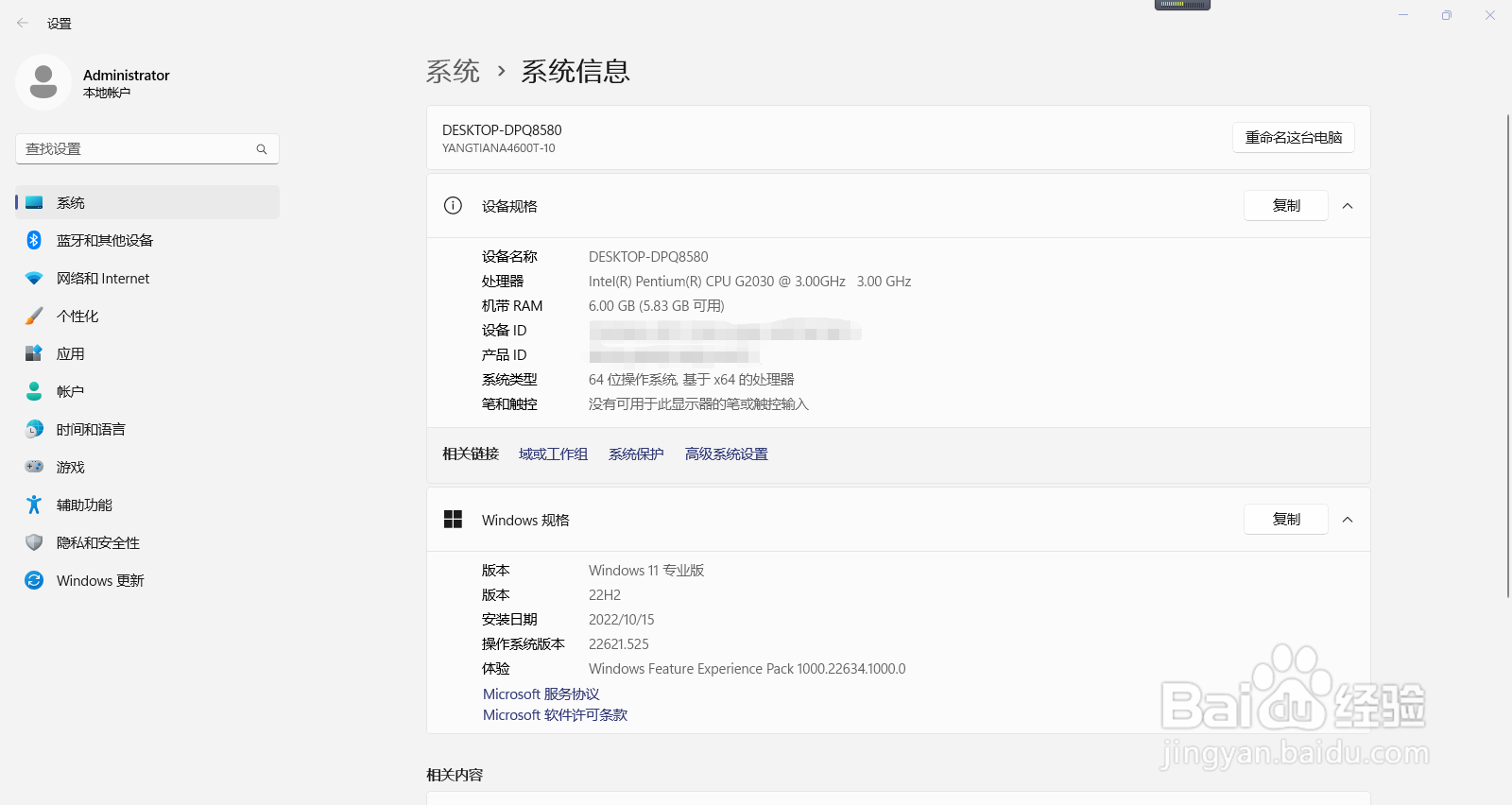Click the RAM value 6.00 GB
The width and height of the screenshot is (1512, 805).
[656, 306]
